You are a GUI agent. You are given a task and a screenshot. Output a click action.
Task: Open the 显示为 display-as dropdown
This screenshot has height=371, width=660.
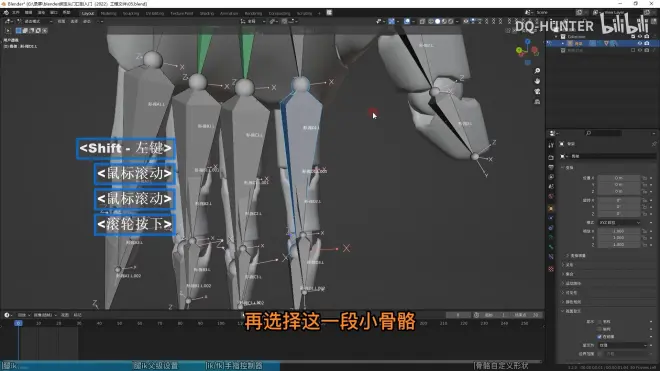[623, 345]
